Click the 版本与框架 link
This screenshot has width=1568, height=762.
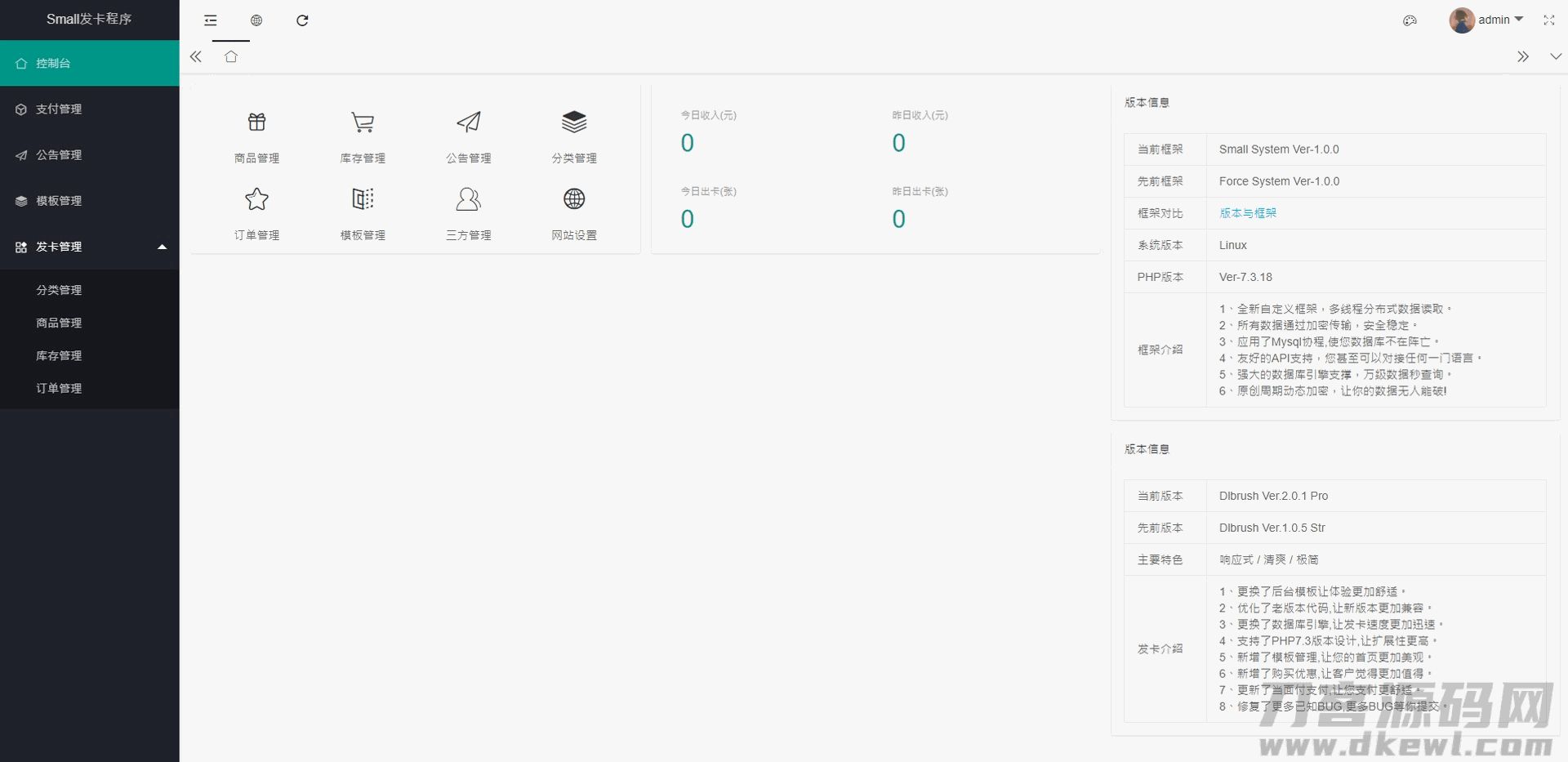tap(1247, 213)
